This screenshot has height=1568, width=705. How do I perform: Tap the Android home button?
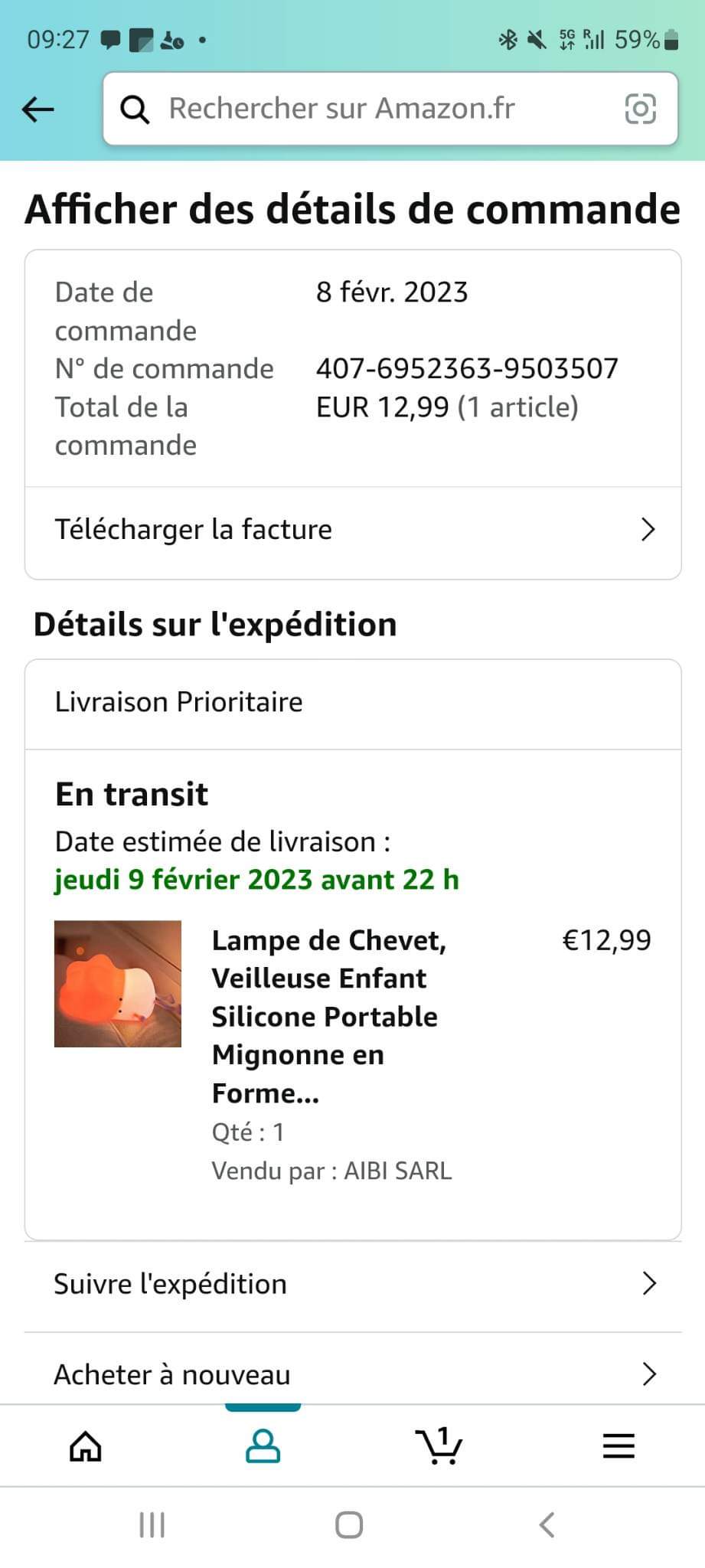(349, 1525)
